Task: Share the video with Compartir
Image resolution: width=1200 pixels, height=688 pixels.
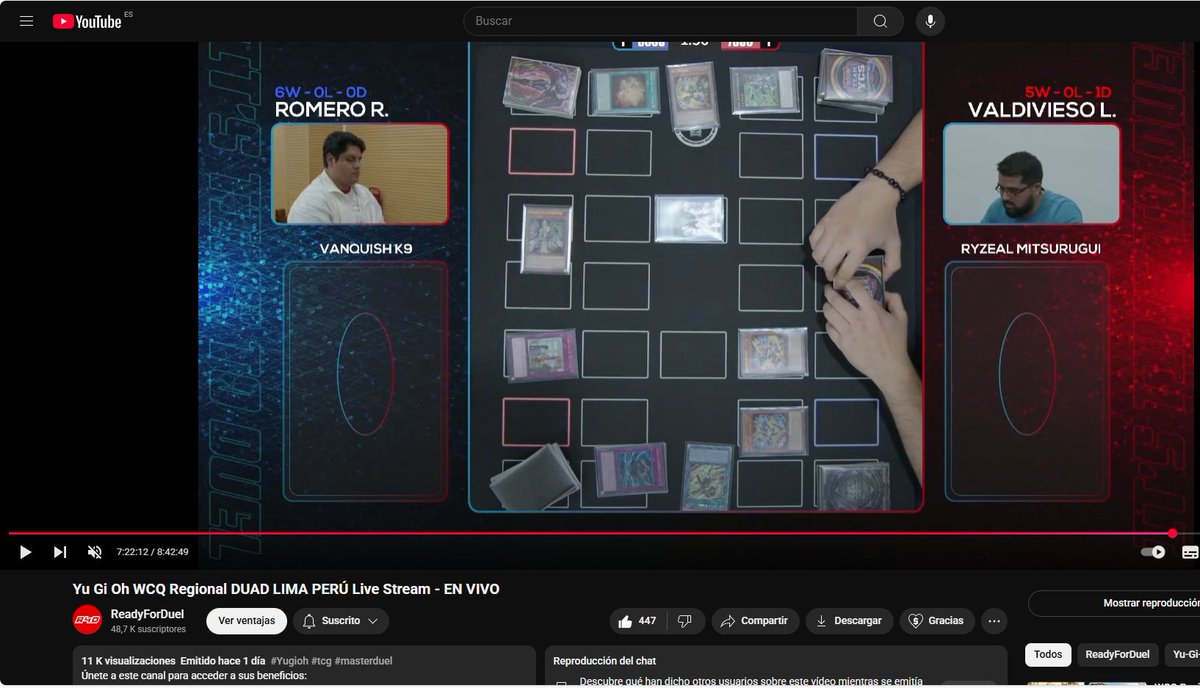Action: tap(755, 621)
